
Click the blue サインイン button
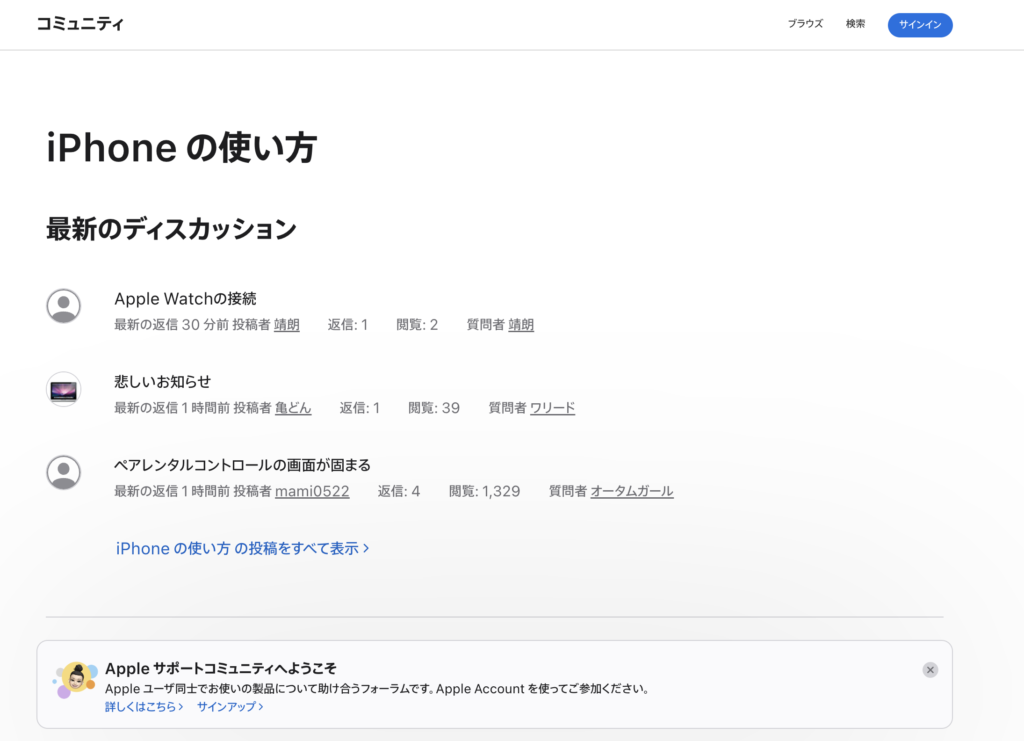920,25
